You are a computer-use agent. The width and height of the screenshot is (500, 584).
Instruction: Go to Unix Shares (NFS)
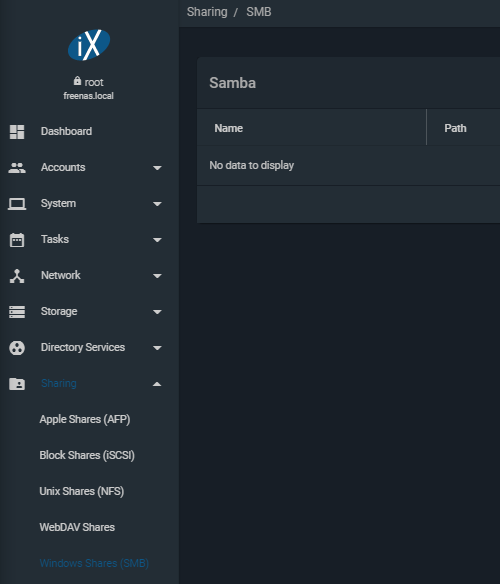[x=82, y=491]
